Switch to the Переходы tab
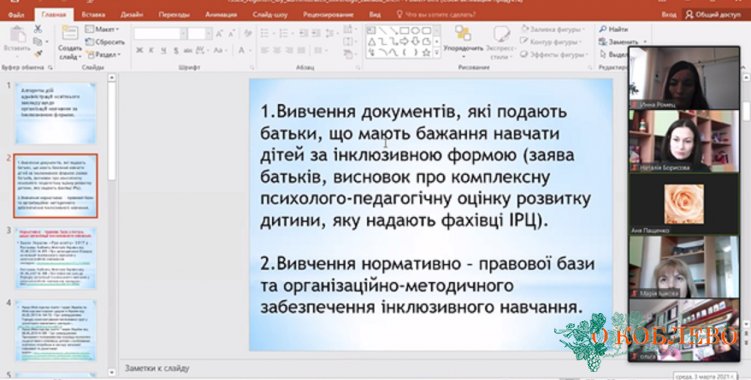751x380 pixels. point(174,15)
